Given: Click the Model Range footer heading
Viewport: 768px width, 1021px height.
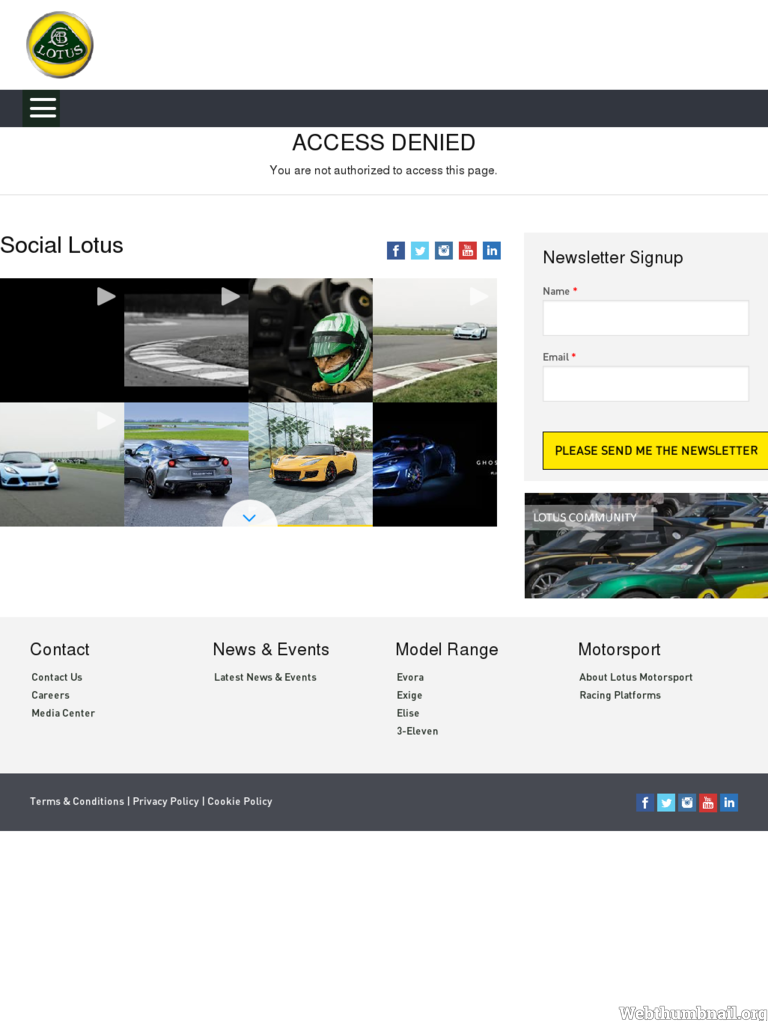Looking at the screenshot, I should click(447, 650).
